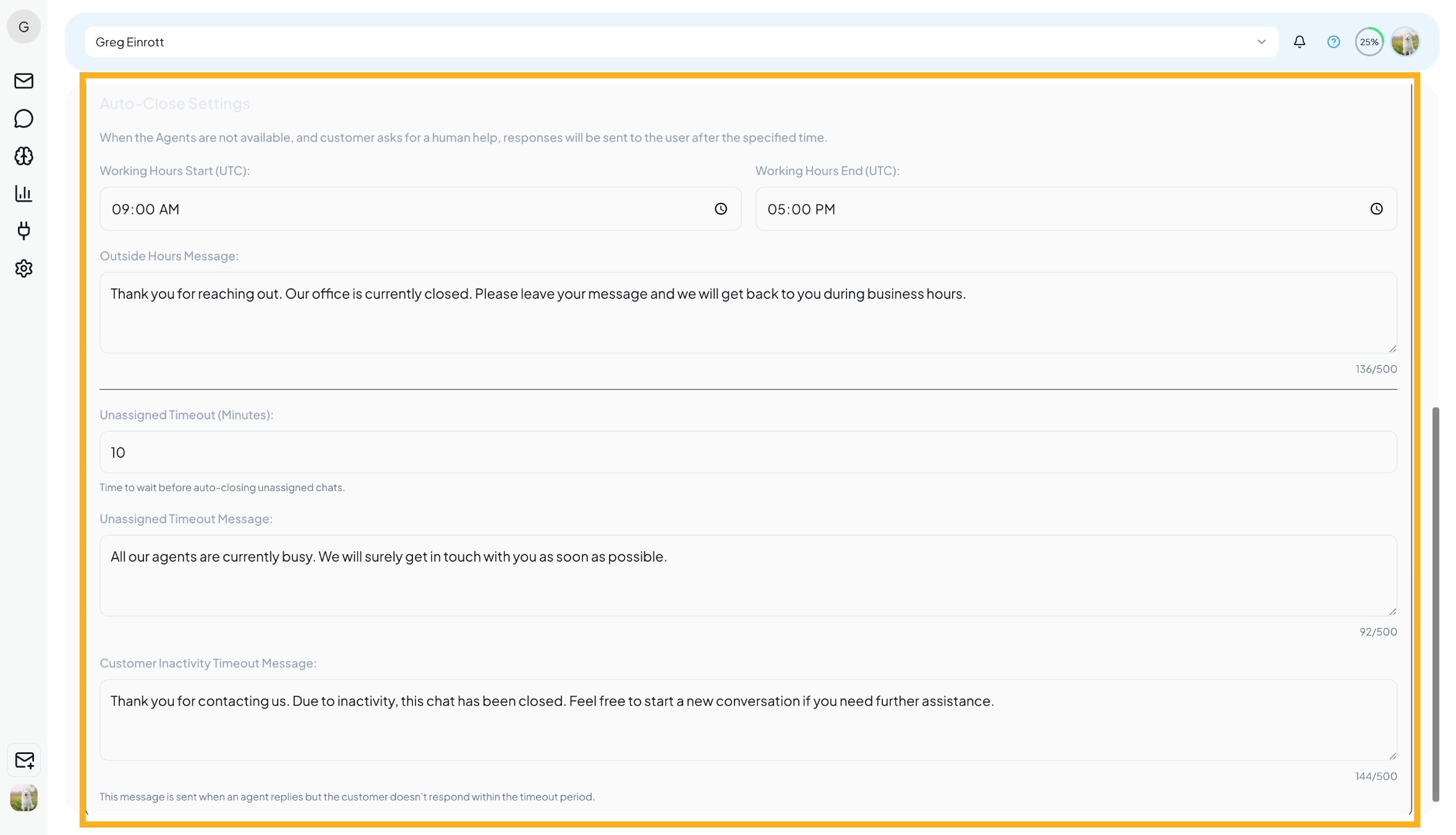Click the profile avatar at bottom of sidebar

point(23,798)
